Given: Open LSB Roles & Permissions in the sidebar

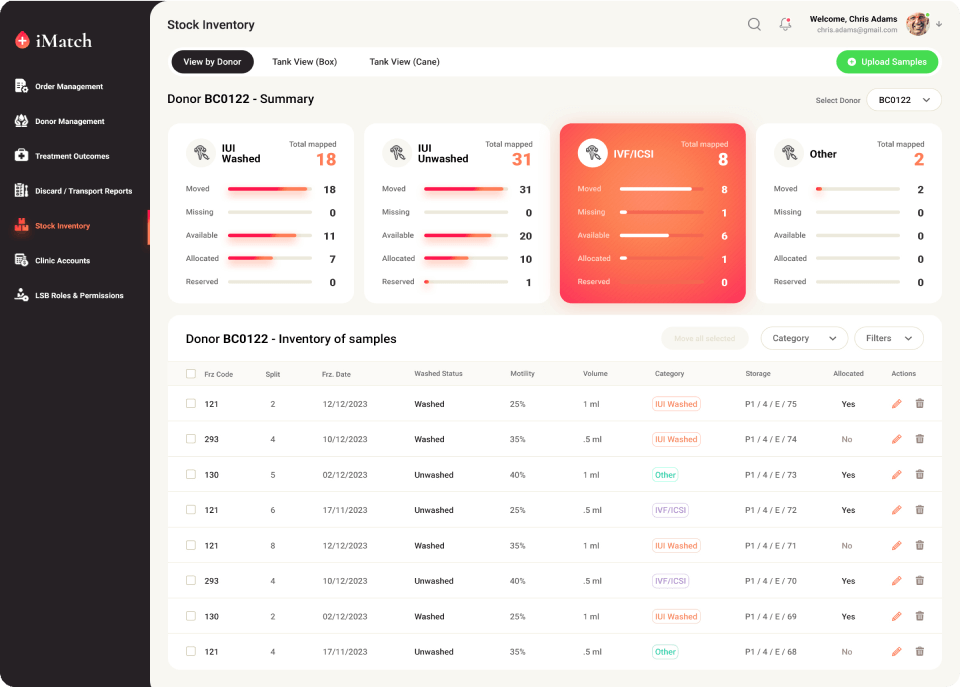Looking at the screenshot, I should 69,295.
